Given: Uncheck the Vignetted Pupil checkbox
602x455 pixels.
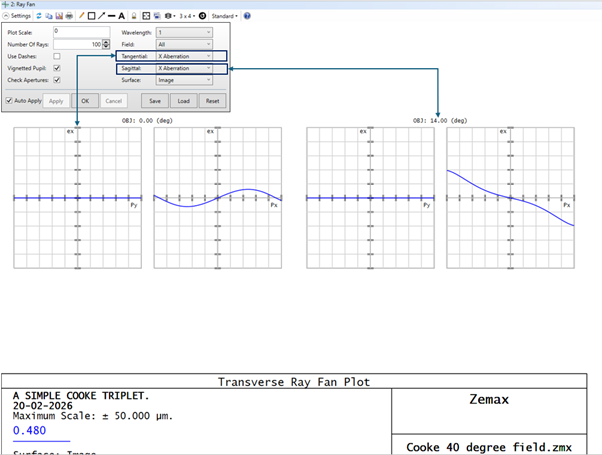Looking at the screenshot, I should (57, 68).
